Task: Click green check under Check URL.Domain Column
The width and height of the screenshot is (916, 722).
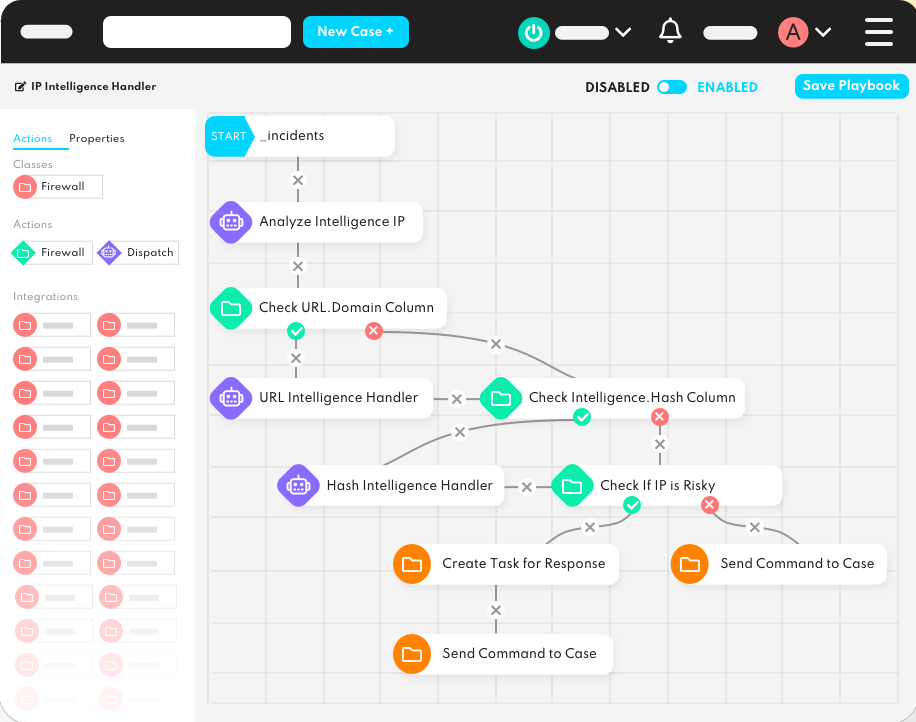Action: pos(295,331)
